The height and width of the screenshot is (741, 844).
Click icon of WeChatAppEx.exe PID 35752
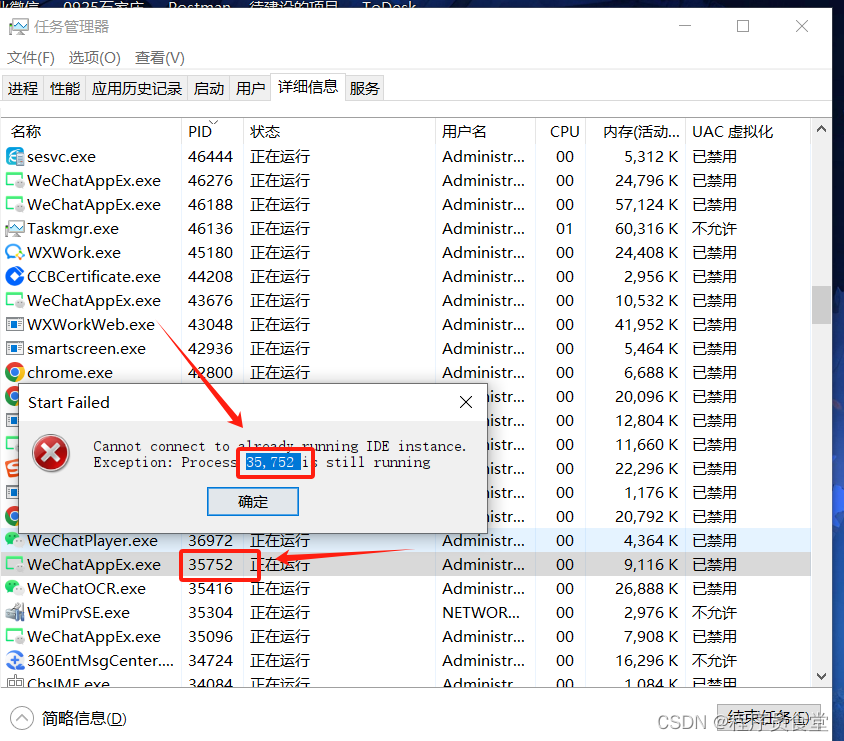click(15, 564)
